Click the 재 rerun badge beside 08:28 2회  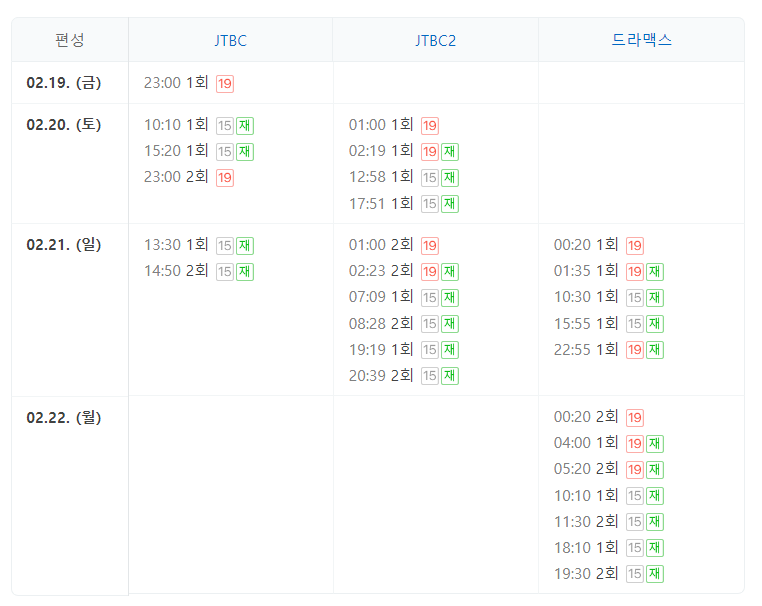(450, 324)
